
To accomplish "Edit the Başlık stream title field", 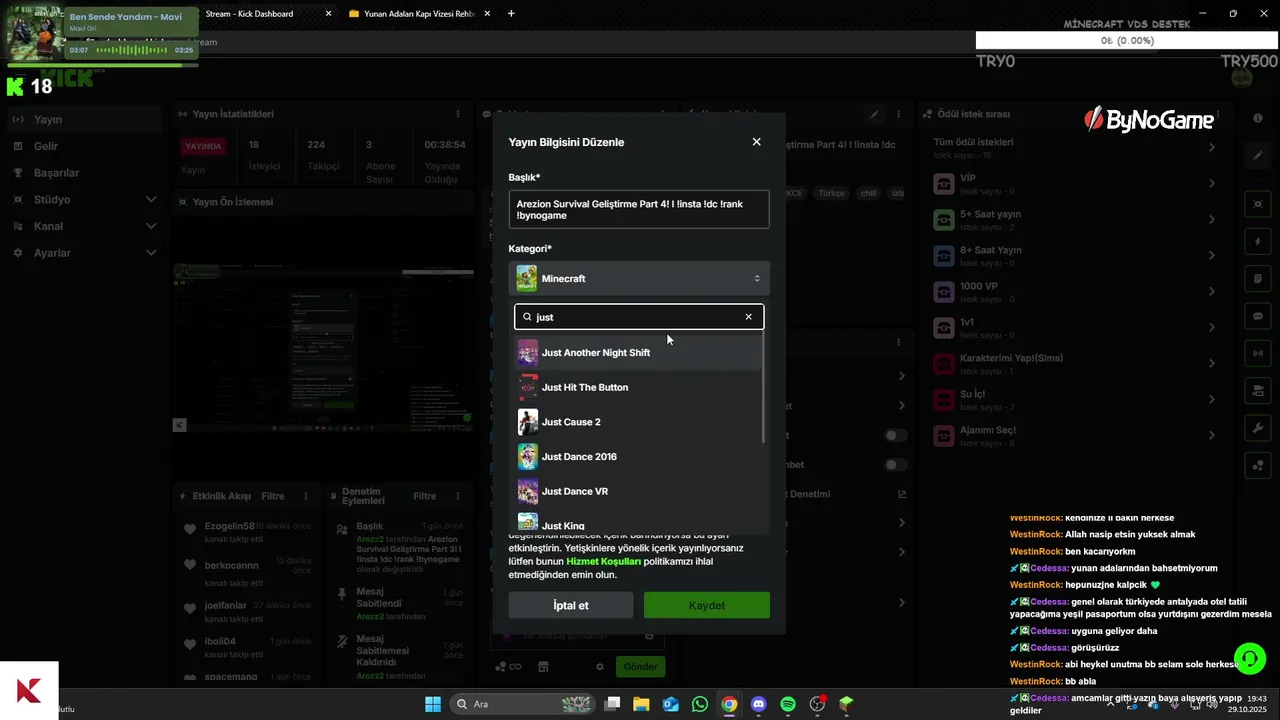I will [639, 209].
